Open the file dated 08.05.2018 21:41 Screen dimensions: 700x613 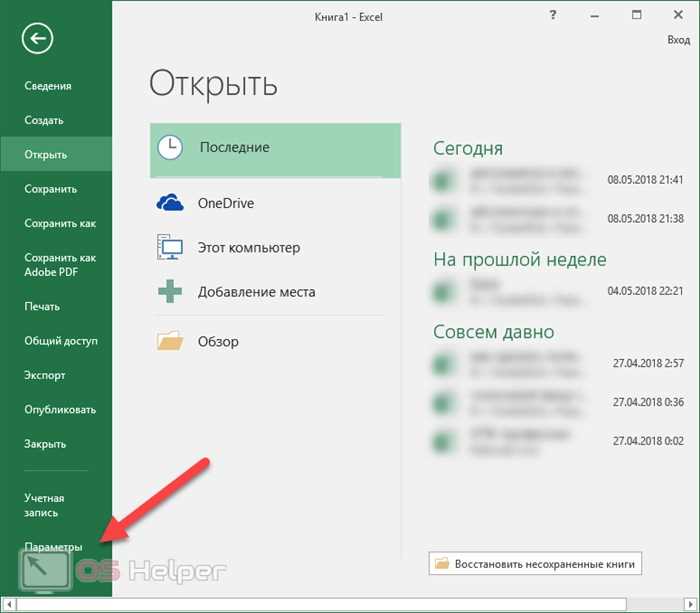tap(556, 180)
